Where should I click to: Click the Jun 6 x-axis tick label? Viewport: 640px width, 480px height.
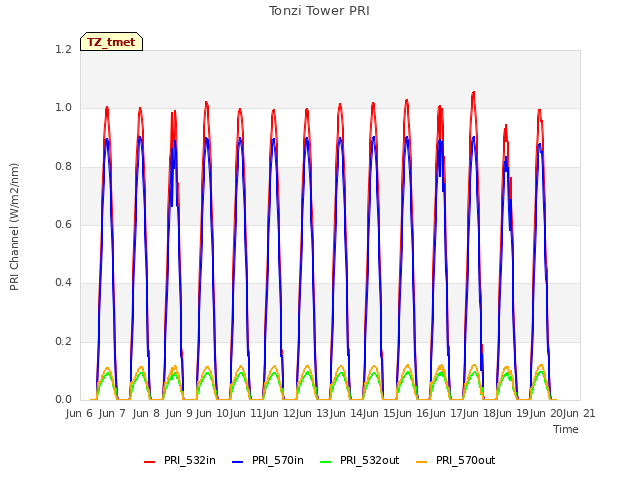pos(80,413)
